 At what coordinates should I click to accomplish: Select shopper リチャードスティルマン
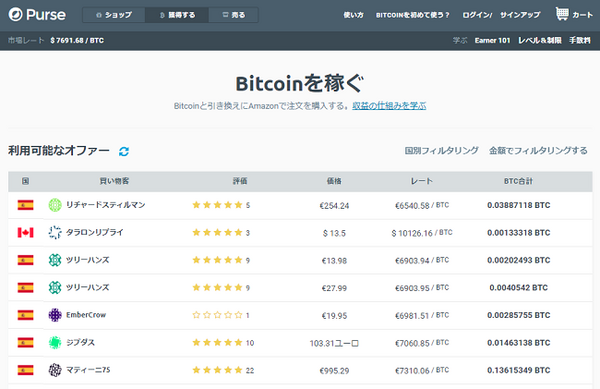pyautogui.click(x=106, y=205)
